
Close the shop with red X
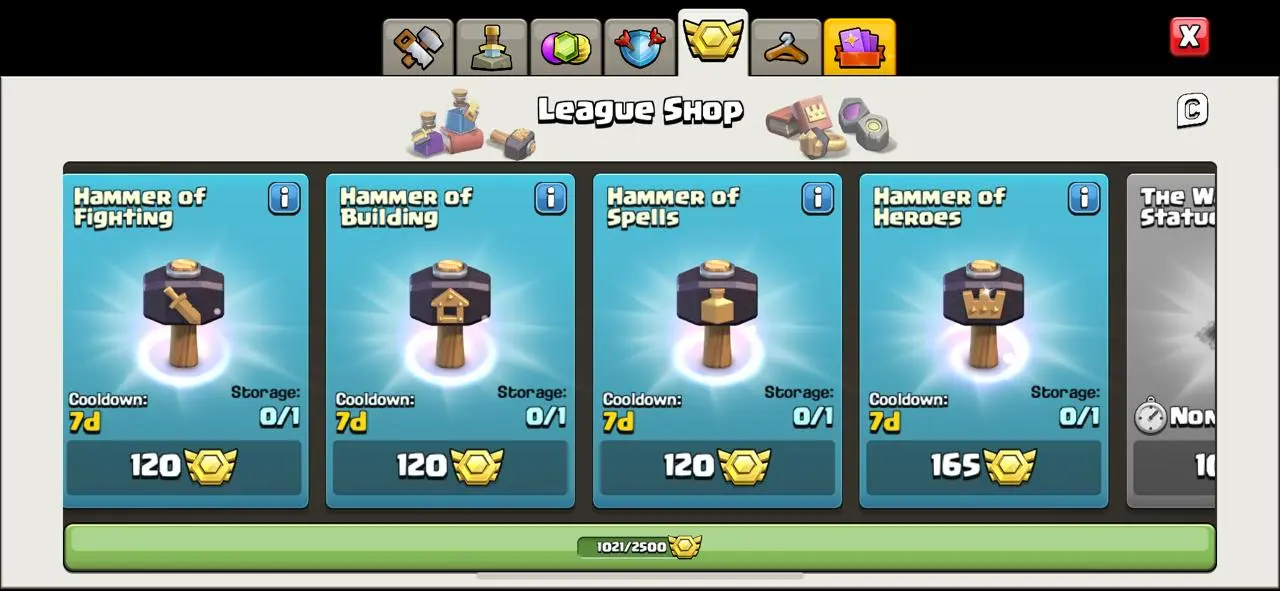[x=1189, y=37]
